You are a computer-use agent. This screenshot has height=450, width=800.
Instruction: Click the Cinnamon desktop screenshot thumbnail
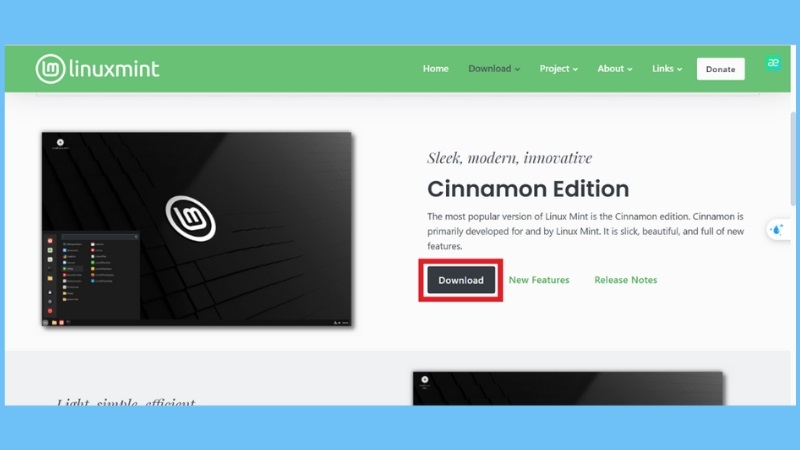click(197, 229)
